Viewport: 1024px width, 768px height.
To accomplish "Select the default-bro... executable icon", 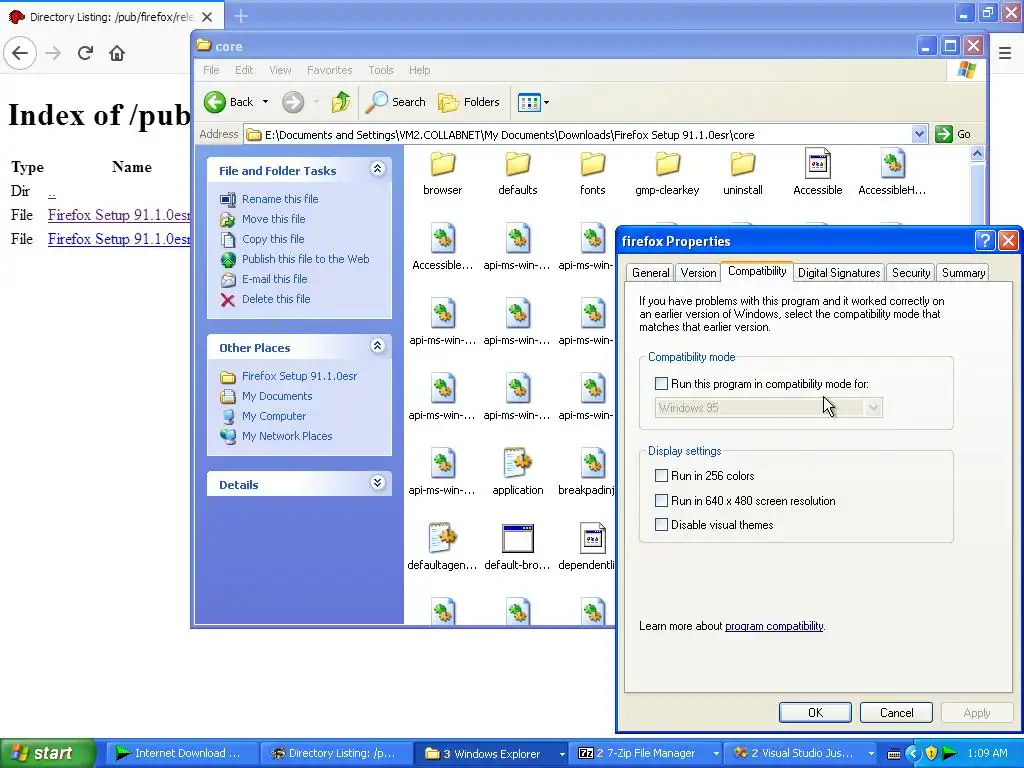I will [x=518, y=538].
